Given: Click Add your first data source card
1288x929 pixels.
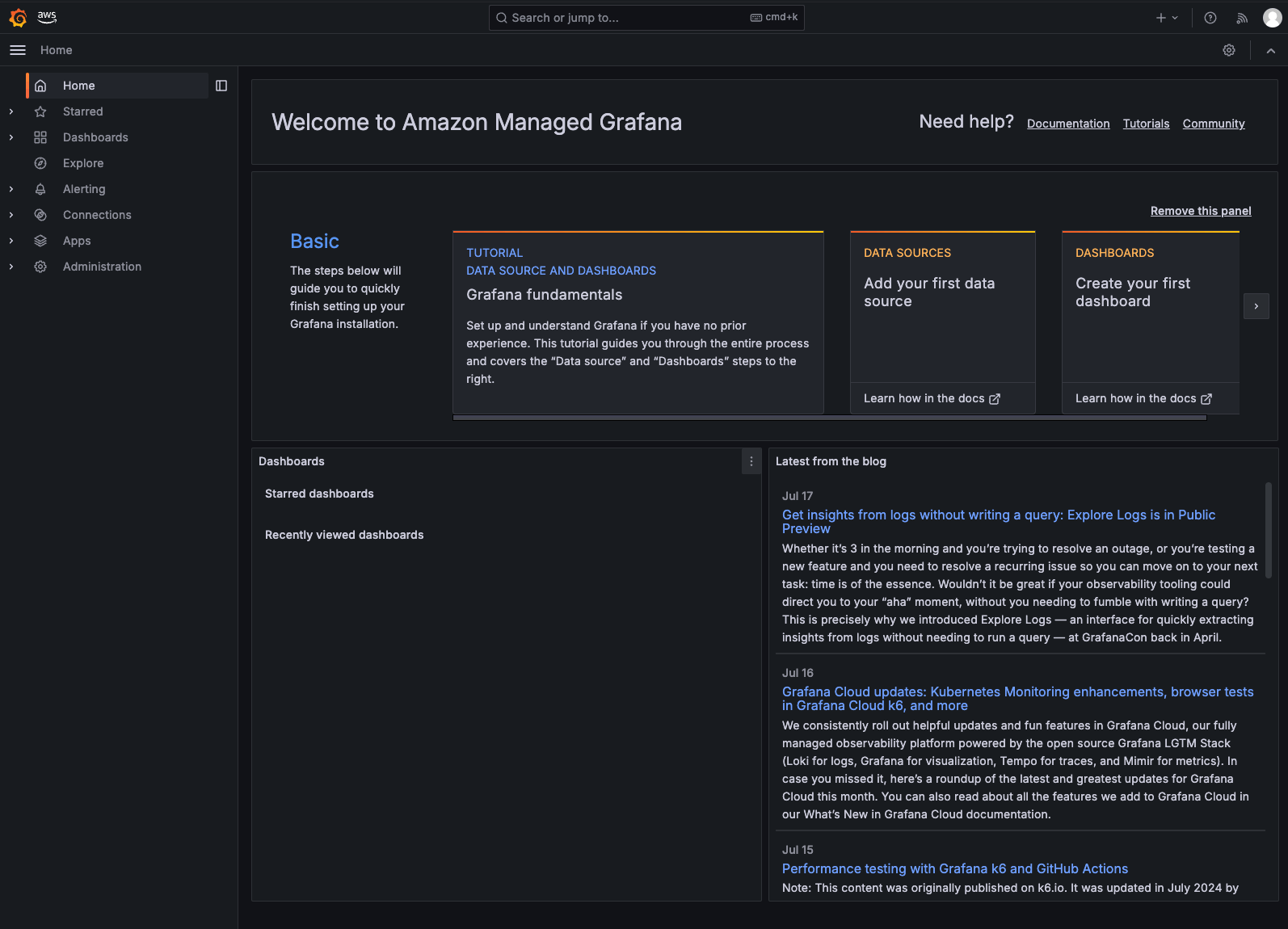Looking at the screenshot, I should [943, 307].
